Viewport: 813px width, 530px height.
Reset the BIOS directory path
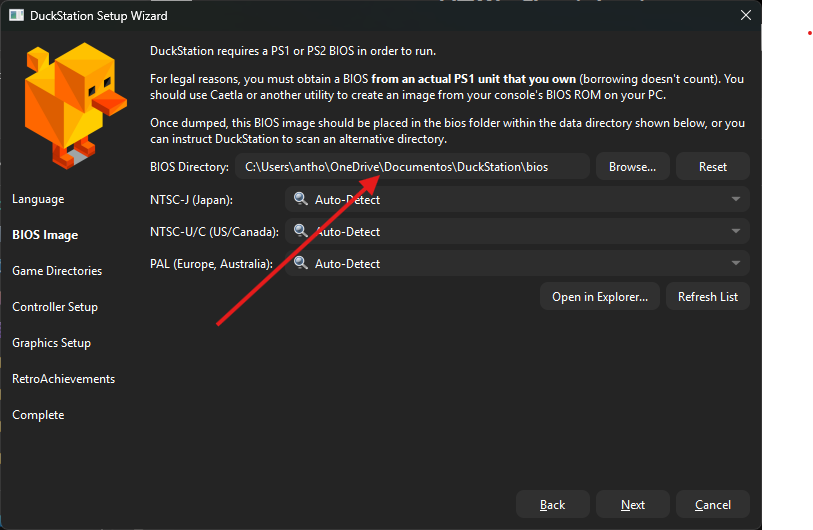(x=712, y=167)
